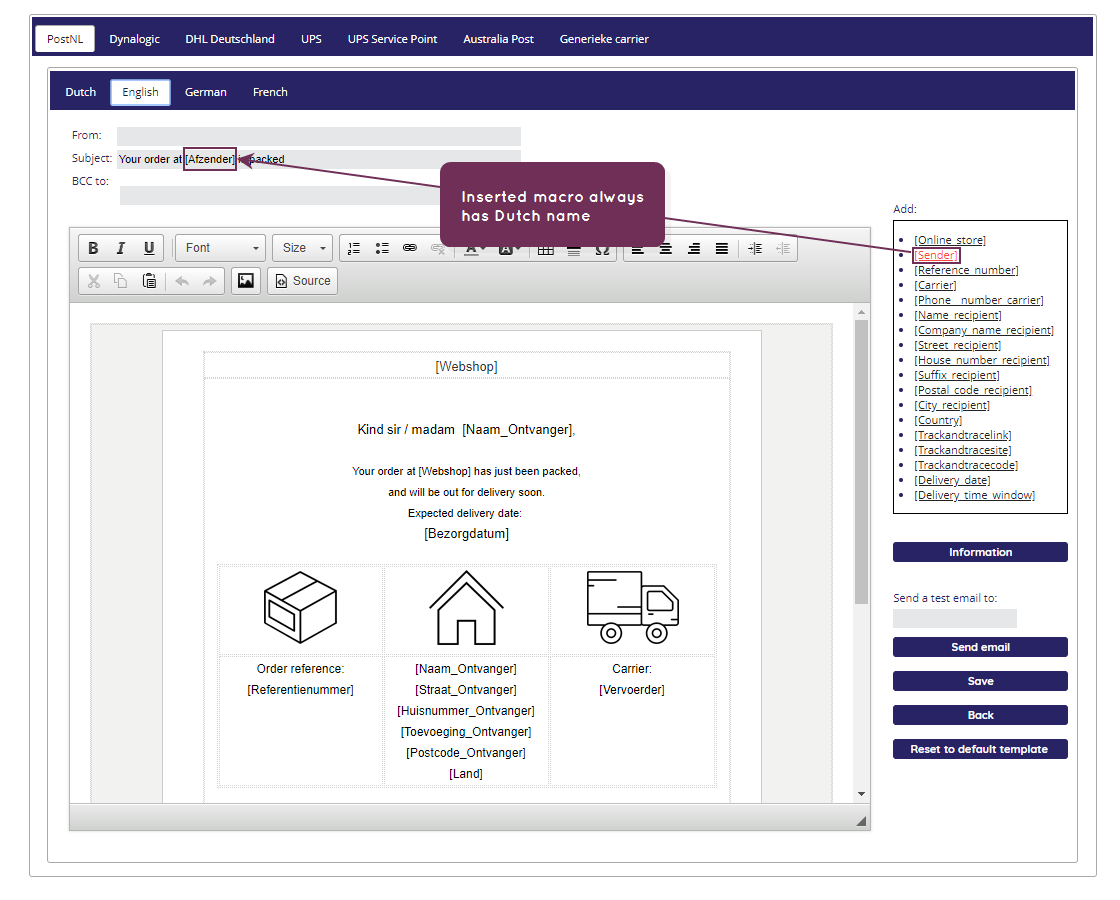Click the redo arrow icon
Viewport: 1120px width, 900px height.
[x=209, y=281]
